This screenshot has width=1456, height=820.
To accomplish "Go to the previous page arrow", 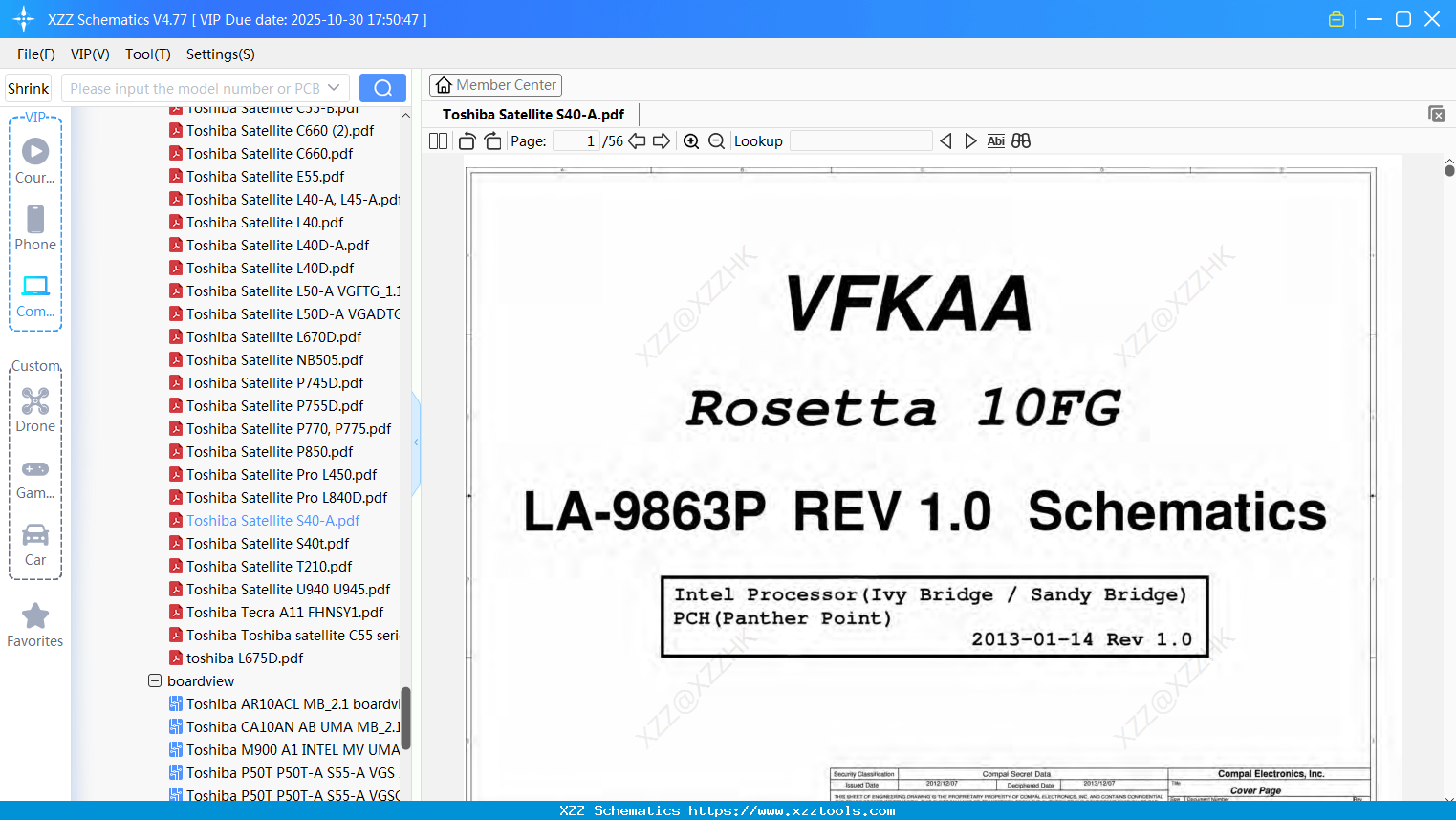I will pos(637,141).
